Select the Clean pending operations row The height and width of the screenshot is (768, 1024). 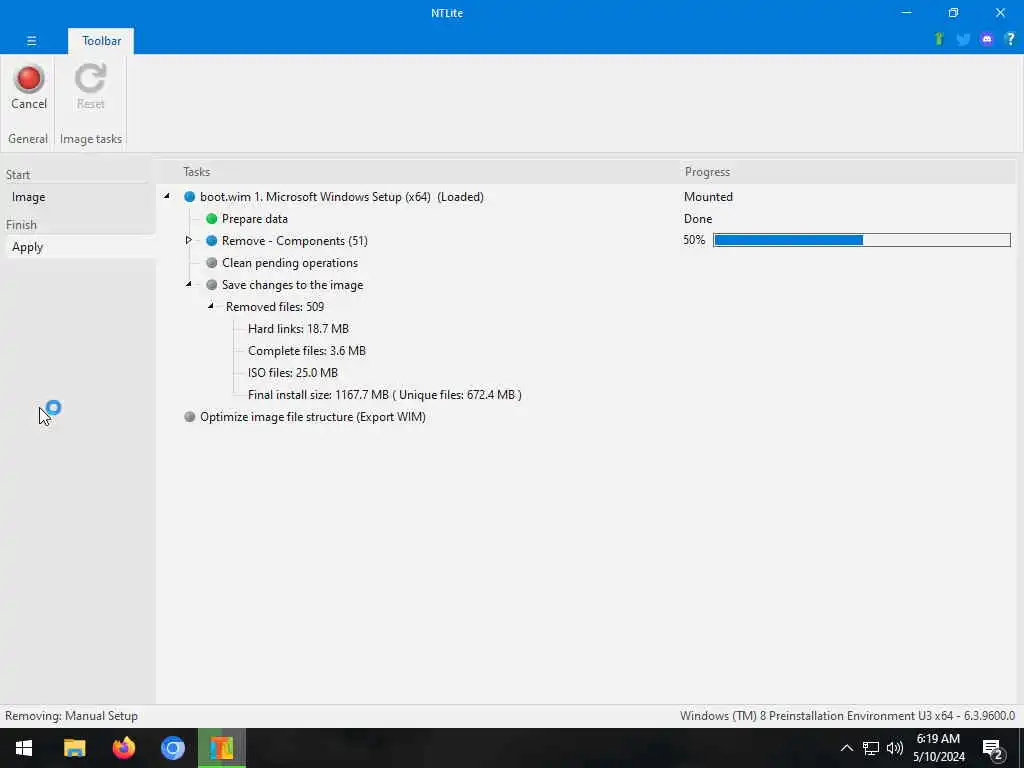tap(290, 263)
